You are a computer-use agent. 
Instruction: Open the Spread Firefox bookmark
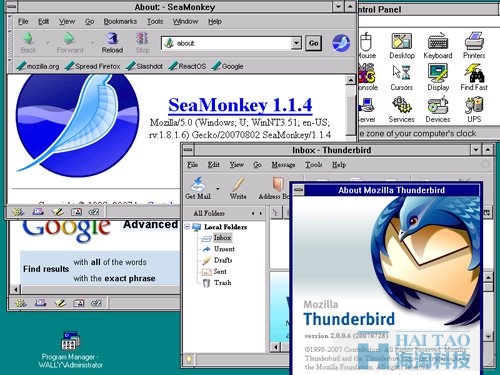point(93,66)
